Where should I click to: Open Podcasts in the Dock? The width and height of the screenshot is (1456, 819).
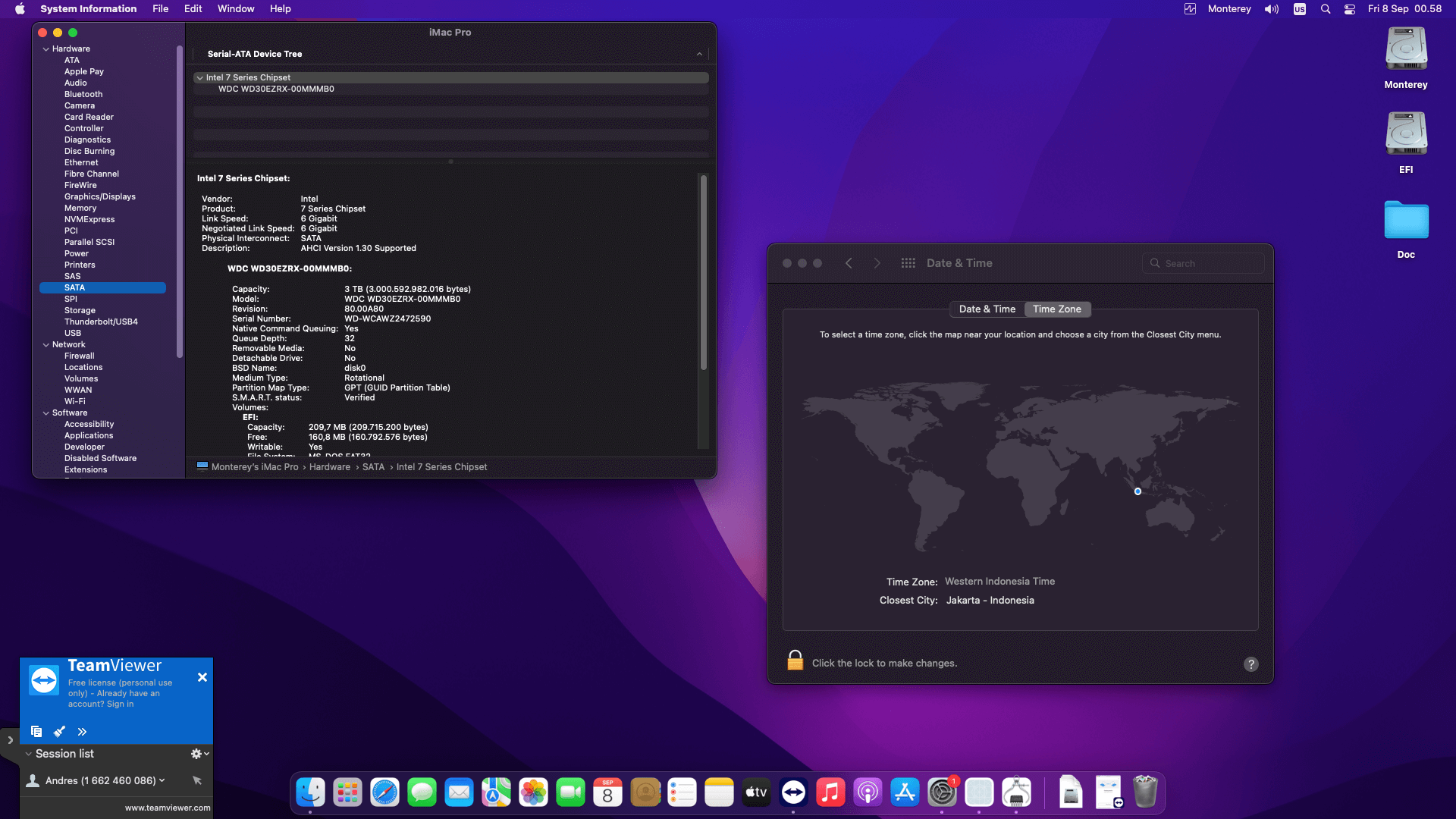(x=868, y=792)
